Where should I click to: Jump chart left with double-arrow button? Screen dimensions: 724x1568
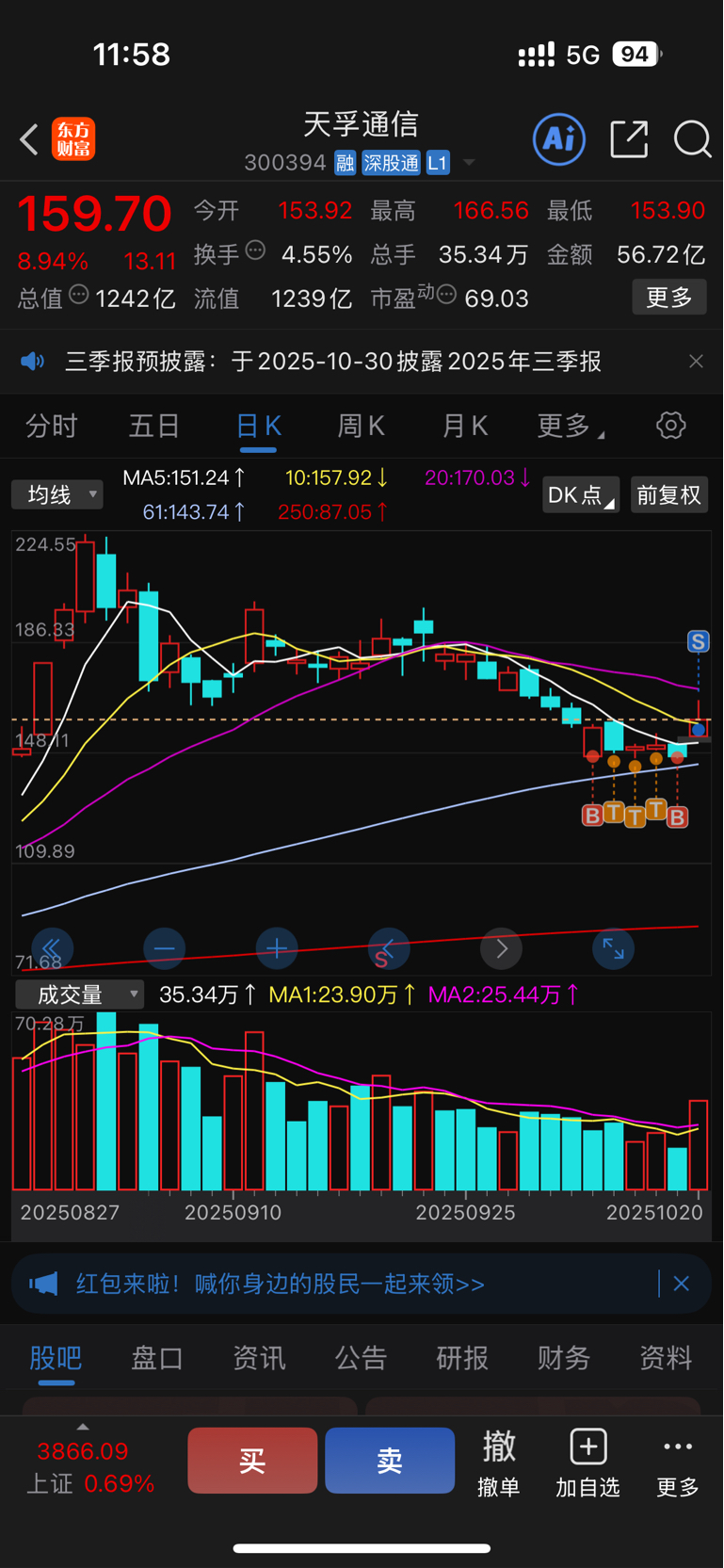click(x=52, y=948)
